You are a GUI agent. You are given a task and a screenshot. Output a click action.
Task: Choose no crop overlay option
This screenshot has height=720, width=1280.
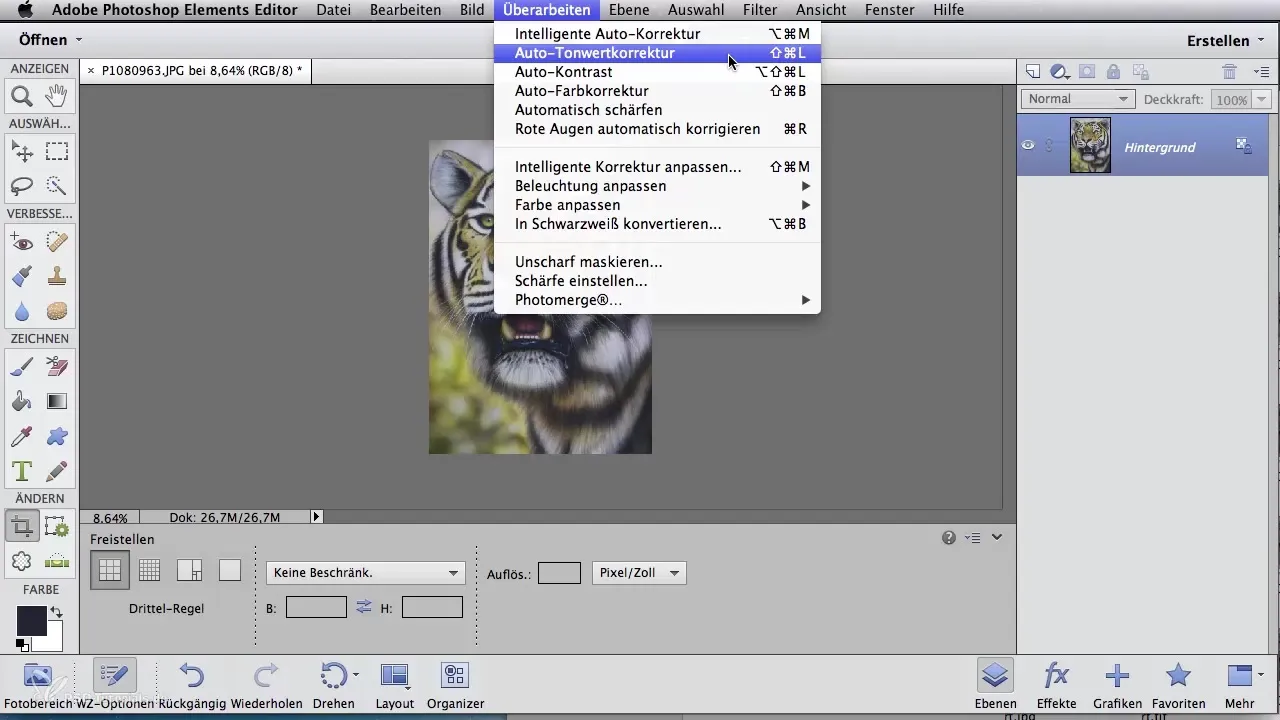pyautogui.click(x=230, y=570)
